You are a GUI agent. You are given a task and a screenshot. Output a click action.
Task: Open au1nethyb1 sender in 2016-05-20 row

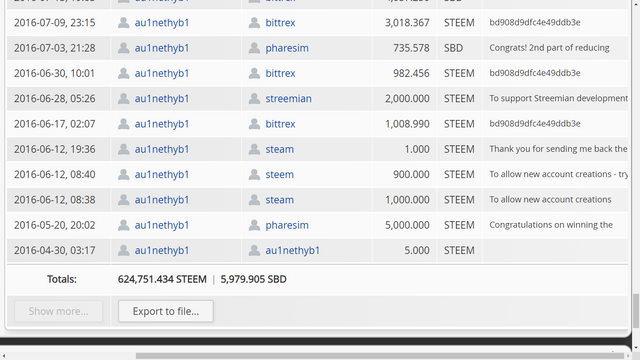pyautogui.click(x=162, y=225)
